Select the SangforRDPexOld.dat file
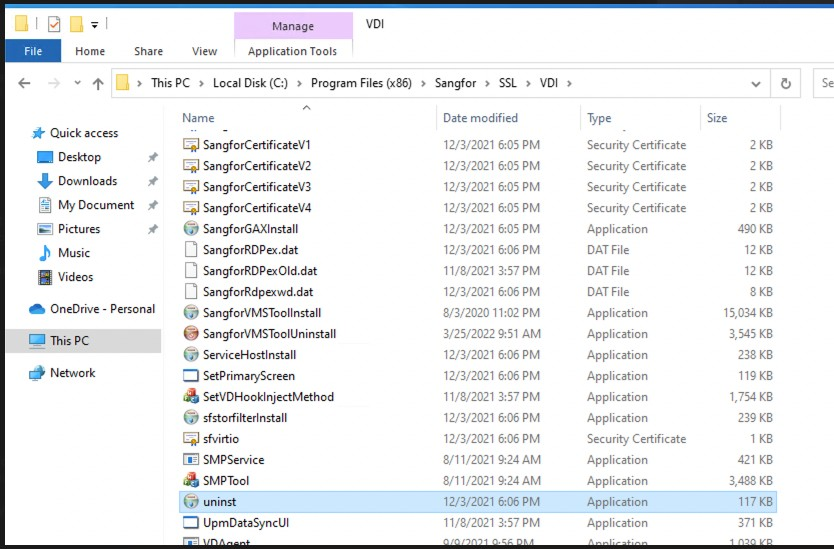 pyautogui.click(x=260, y=271)
